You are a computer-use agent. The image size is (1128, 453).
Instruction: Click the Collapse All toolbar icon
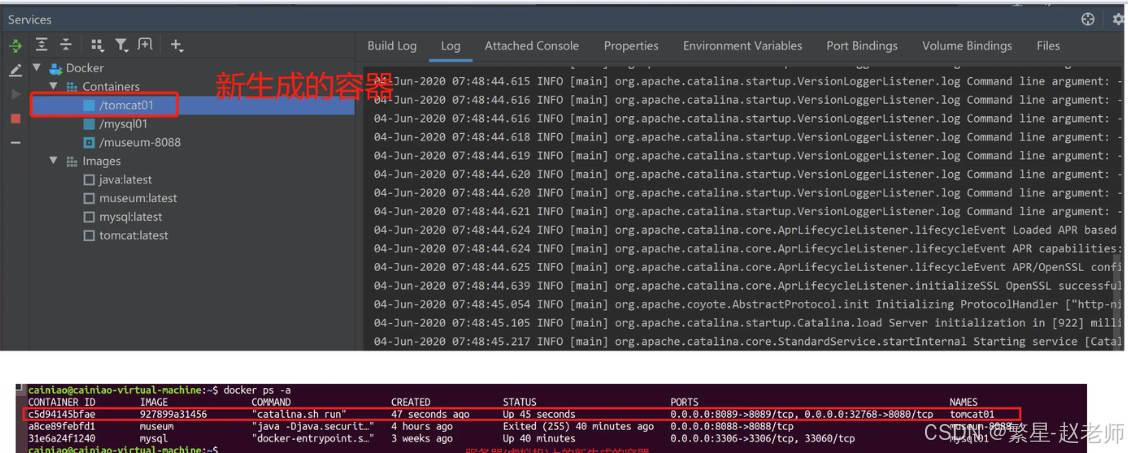click(x=65, y=45)
